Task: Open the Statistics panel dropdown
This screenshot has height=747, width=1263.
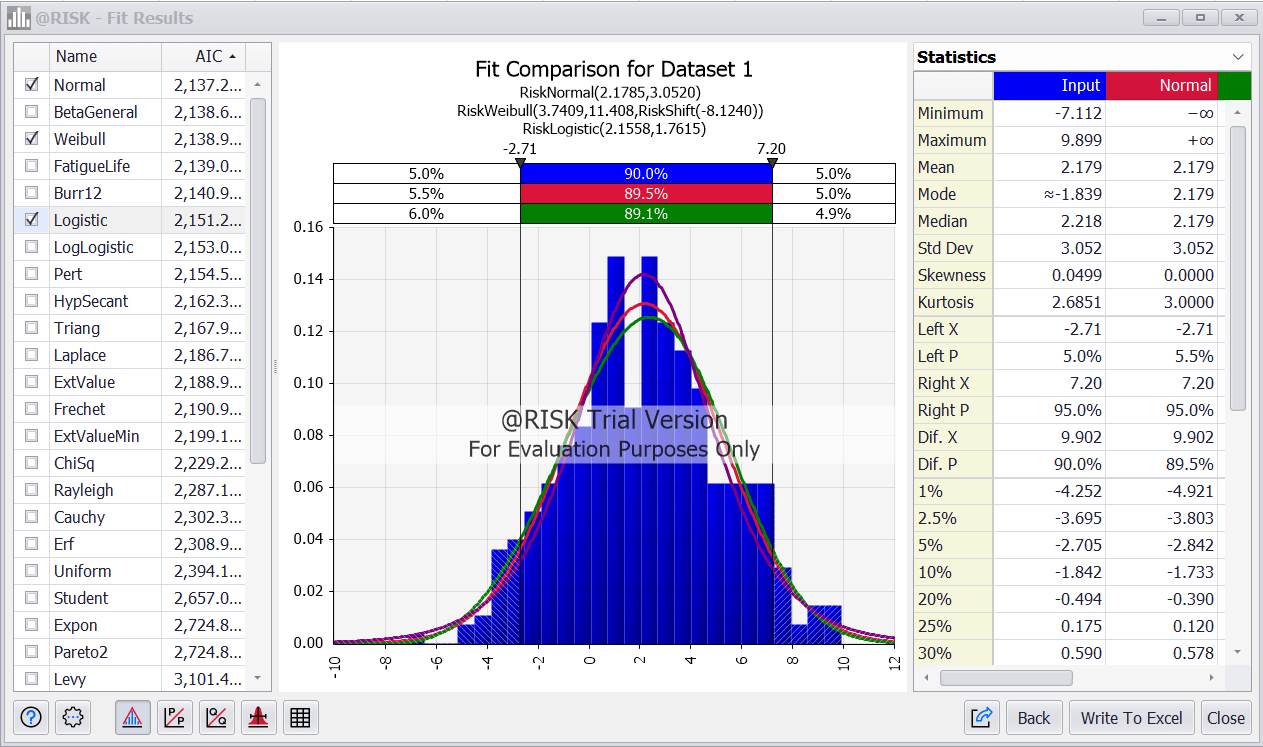Action: [1240, 57]
